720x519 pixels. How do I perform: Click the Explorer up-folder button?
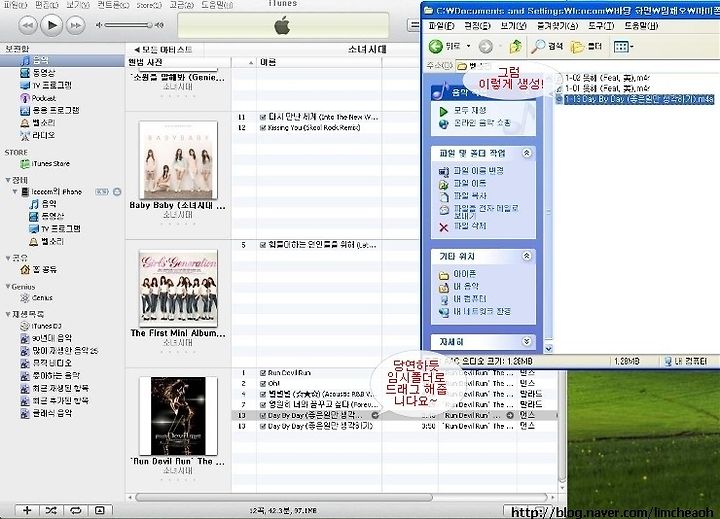516,46
